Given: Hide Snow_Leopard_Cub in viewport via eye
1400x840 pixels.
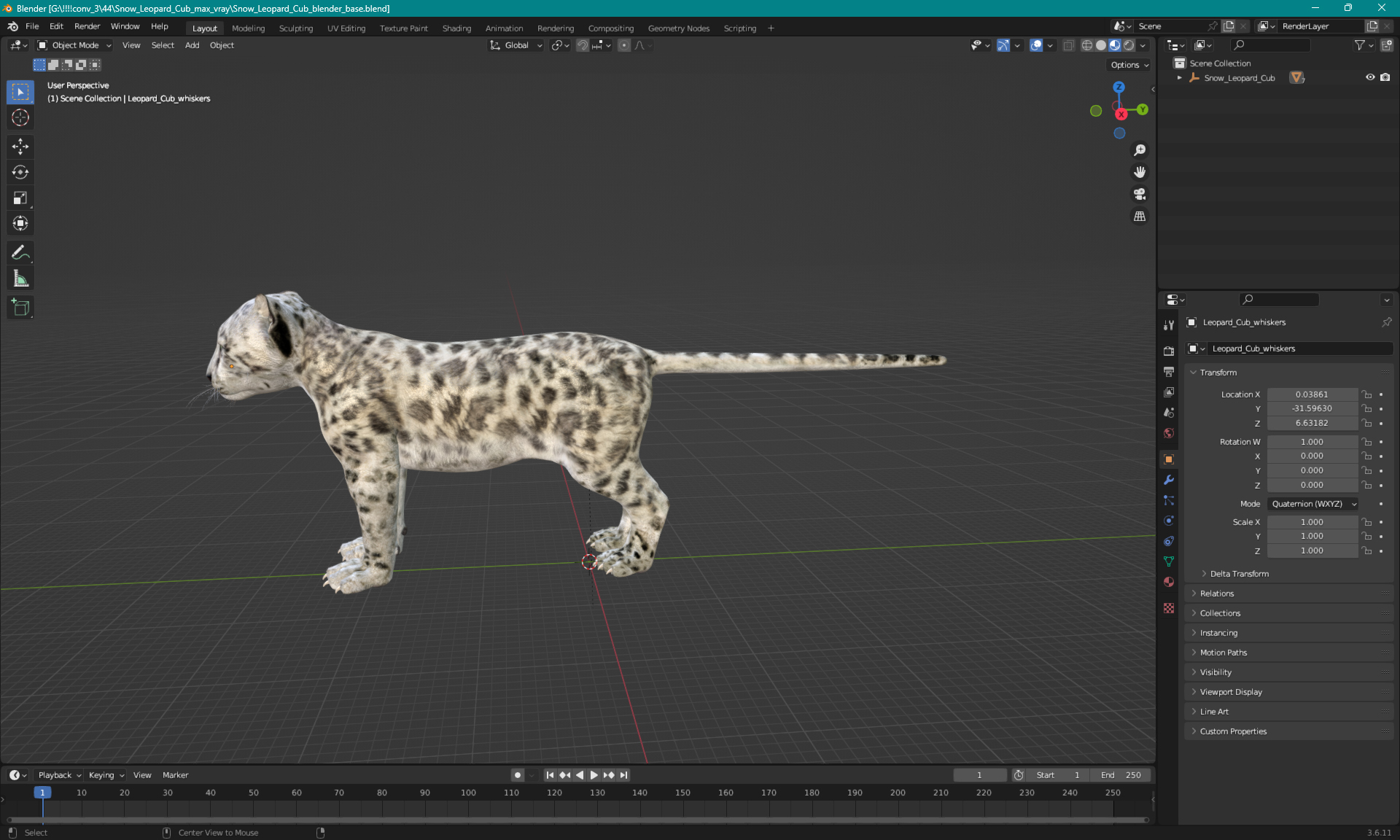Looking at the screenshot, I should tap(1370, 77).
